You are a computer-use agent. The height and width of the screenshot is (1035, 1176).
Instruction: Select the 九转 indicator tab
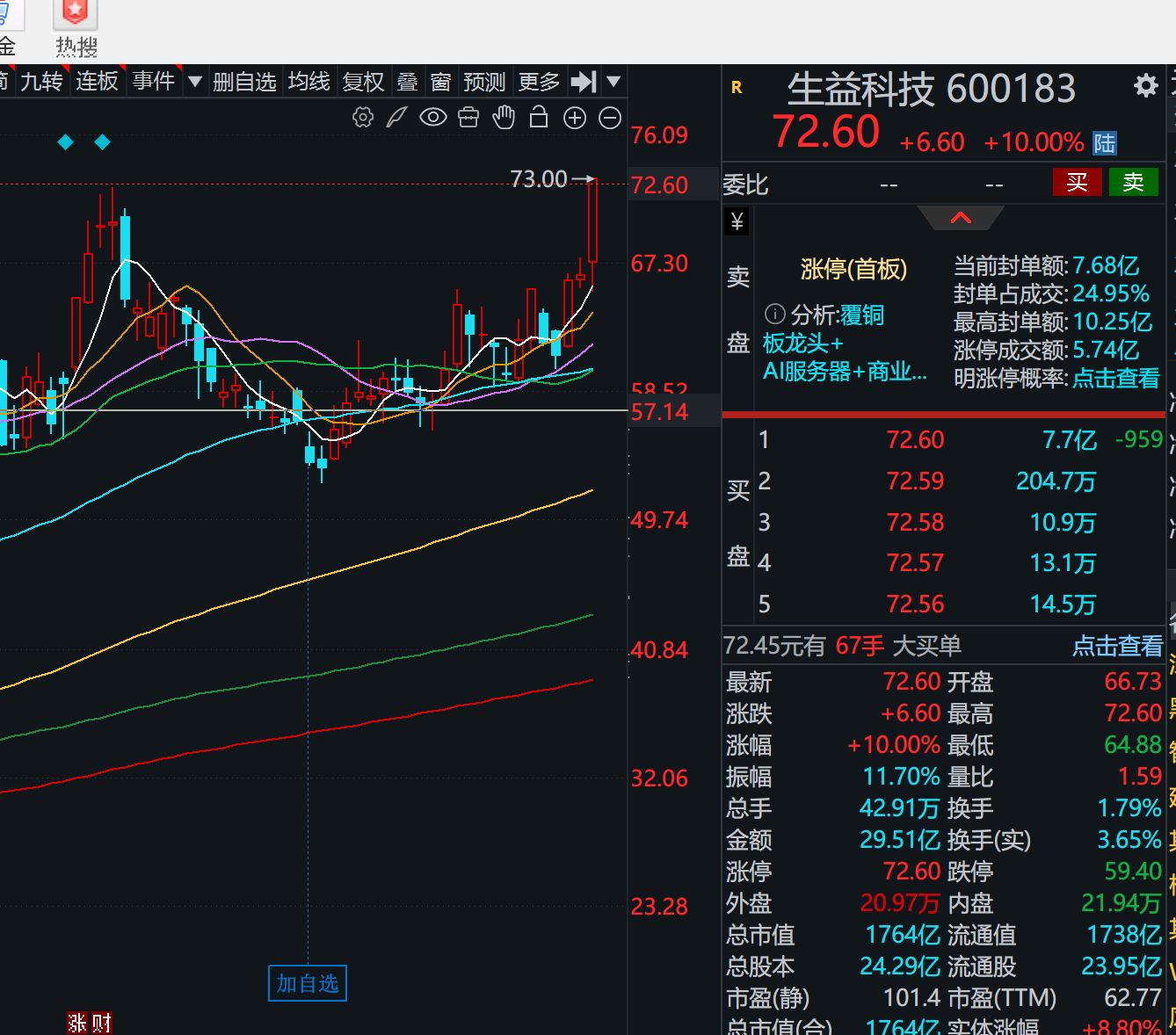42,82
